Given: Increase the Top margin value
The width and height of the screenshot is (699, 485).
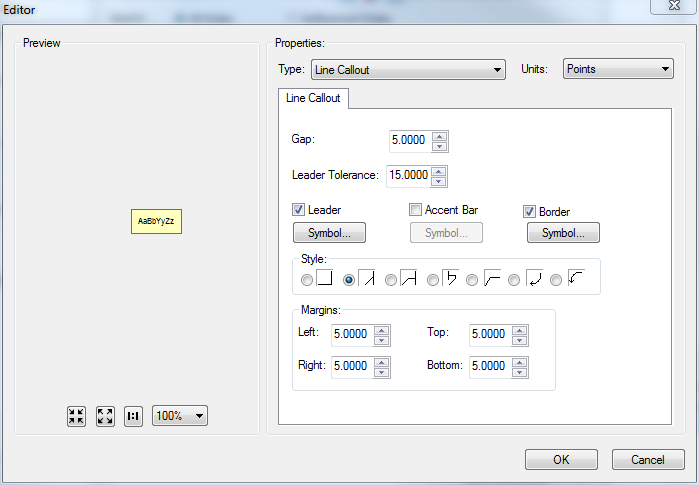Looking at the screenshot, I should (520, 330).
